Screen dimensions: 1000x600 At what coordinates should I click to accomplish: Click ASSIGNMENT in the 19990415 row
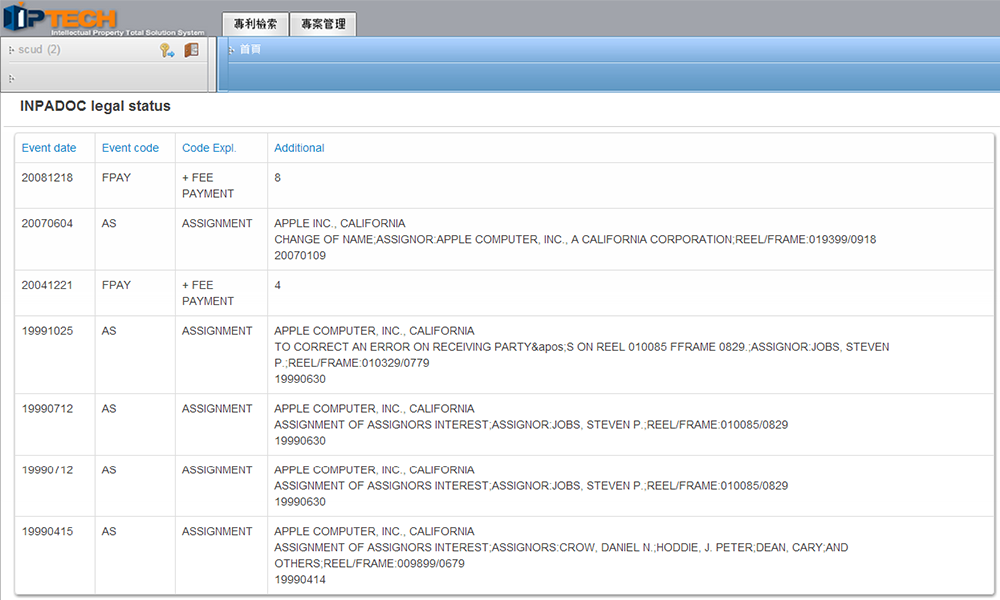click(x=217, y=532)
